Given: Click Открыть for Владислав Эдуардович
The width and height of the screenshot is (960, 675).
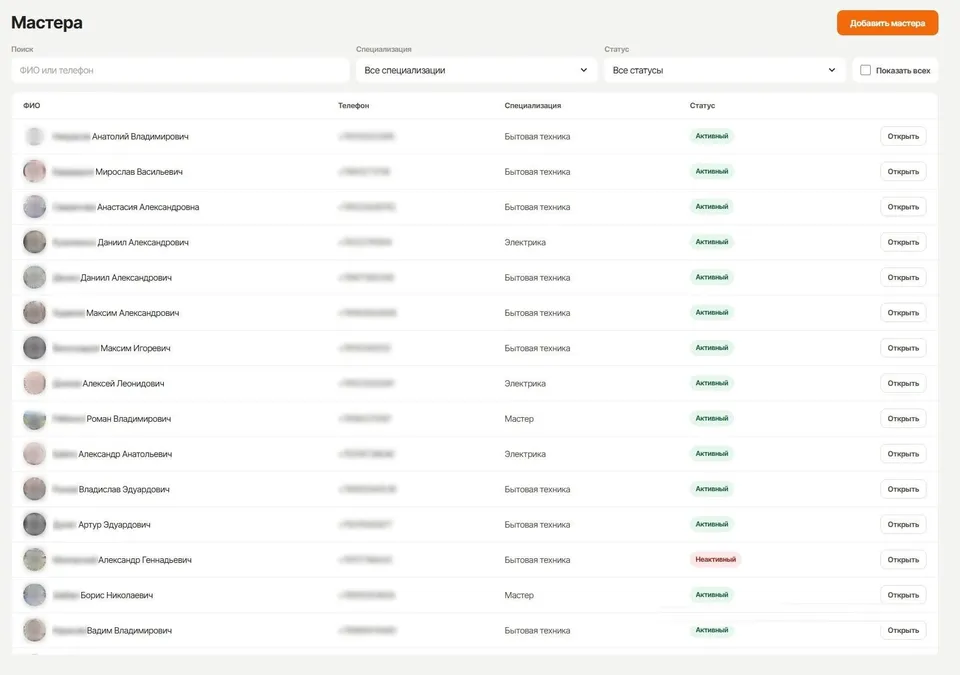Looking at the screenshot, I should (x=903, y=489).
